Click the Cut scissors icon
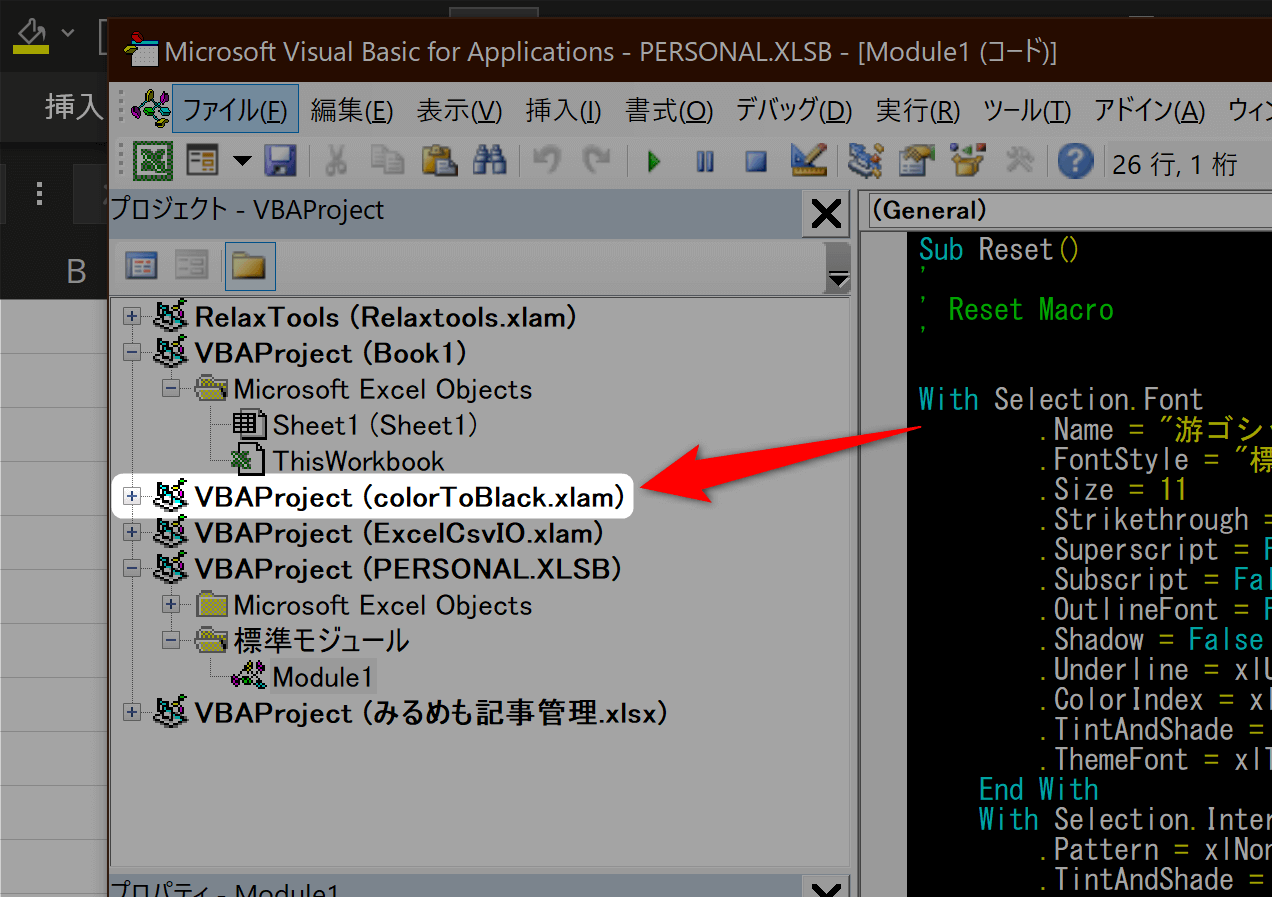 pyautogui.click(x=336, y=160)
